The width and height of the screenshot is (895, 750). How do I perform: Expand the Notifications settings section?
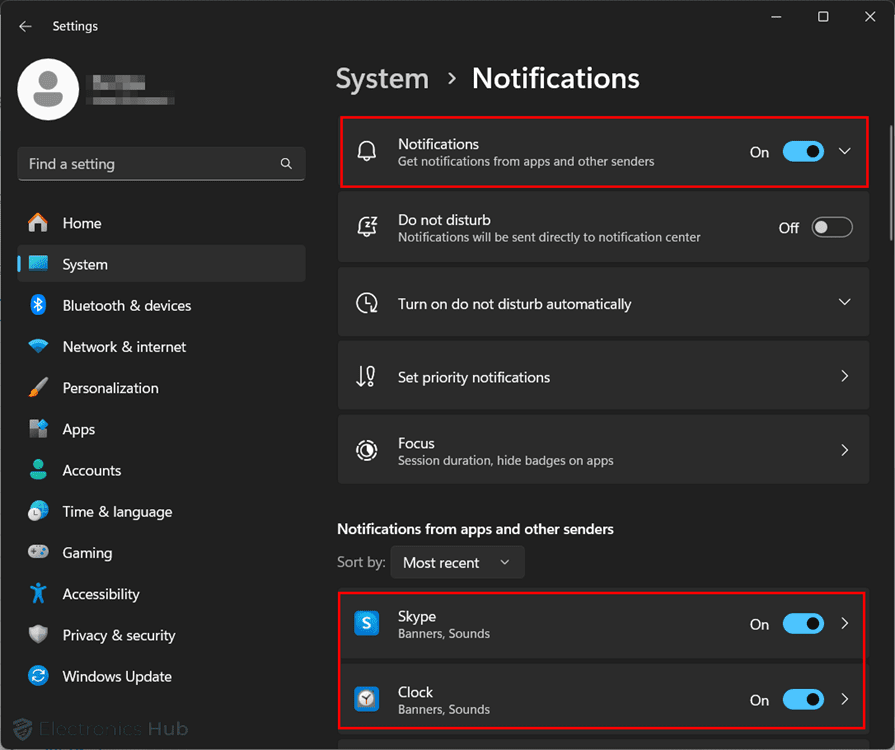846,151
